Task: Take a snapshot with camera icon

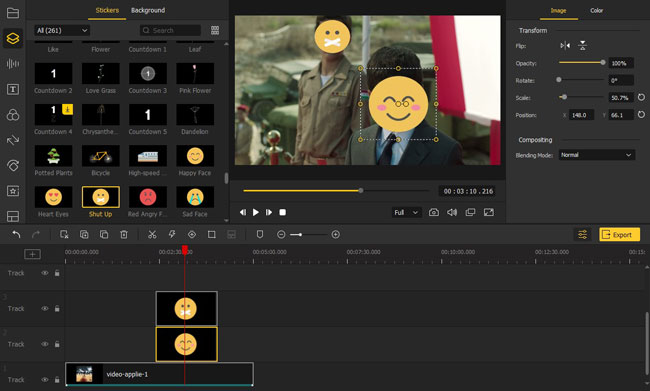Action: 434,212
